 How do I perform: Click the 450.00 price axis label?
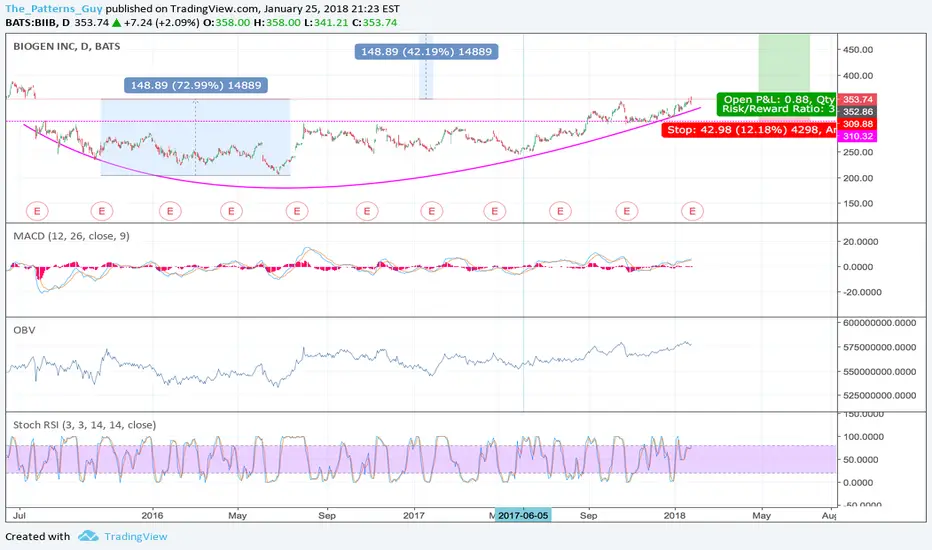pyautogui.click(x=858, y=50)
